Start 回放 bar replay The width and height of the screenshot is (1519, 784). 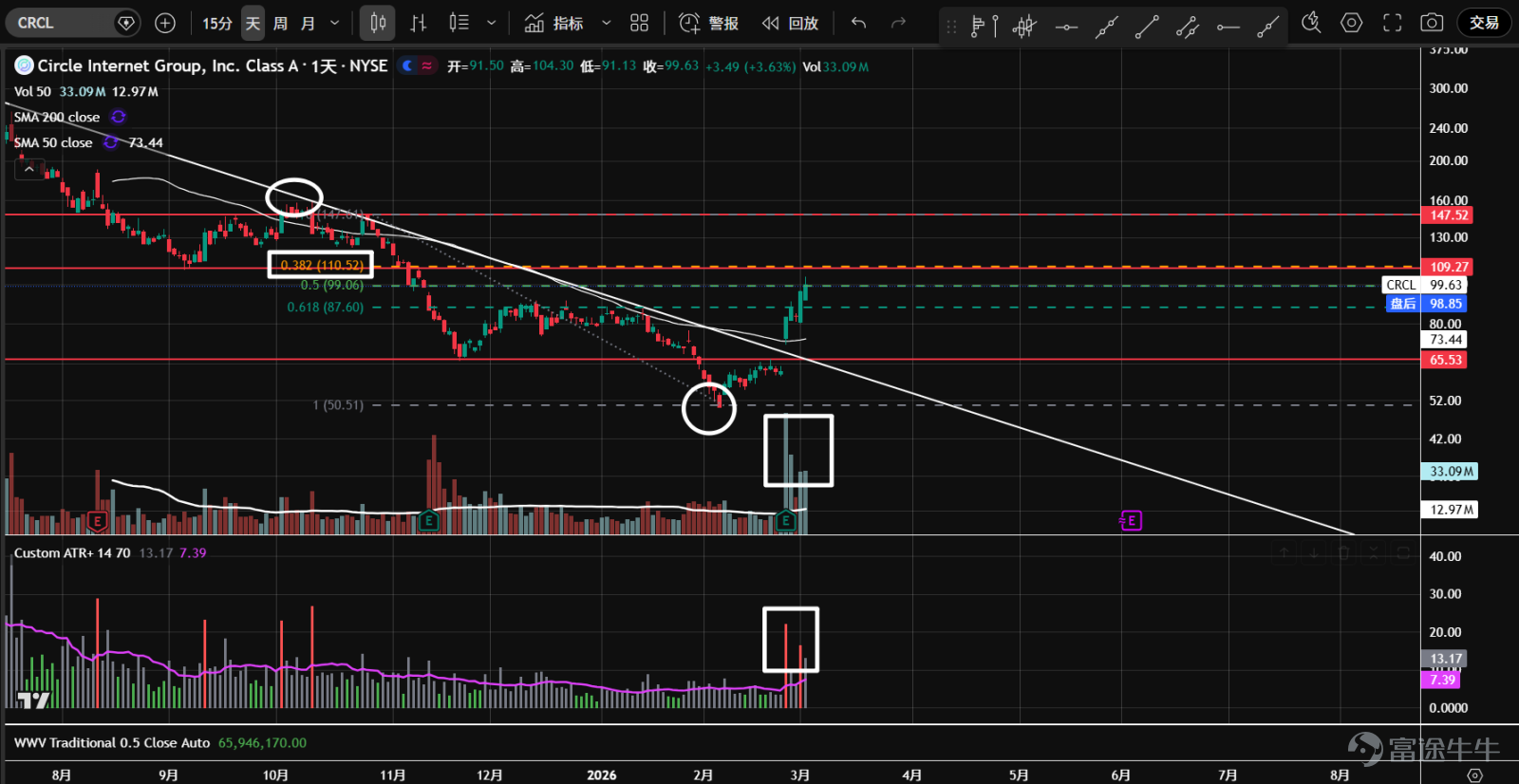tap(790, 23)
